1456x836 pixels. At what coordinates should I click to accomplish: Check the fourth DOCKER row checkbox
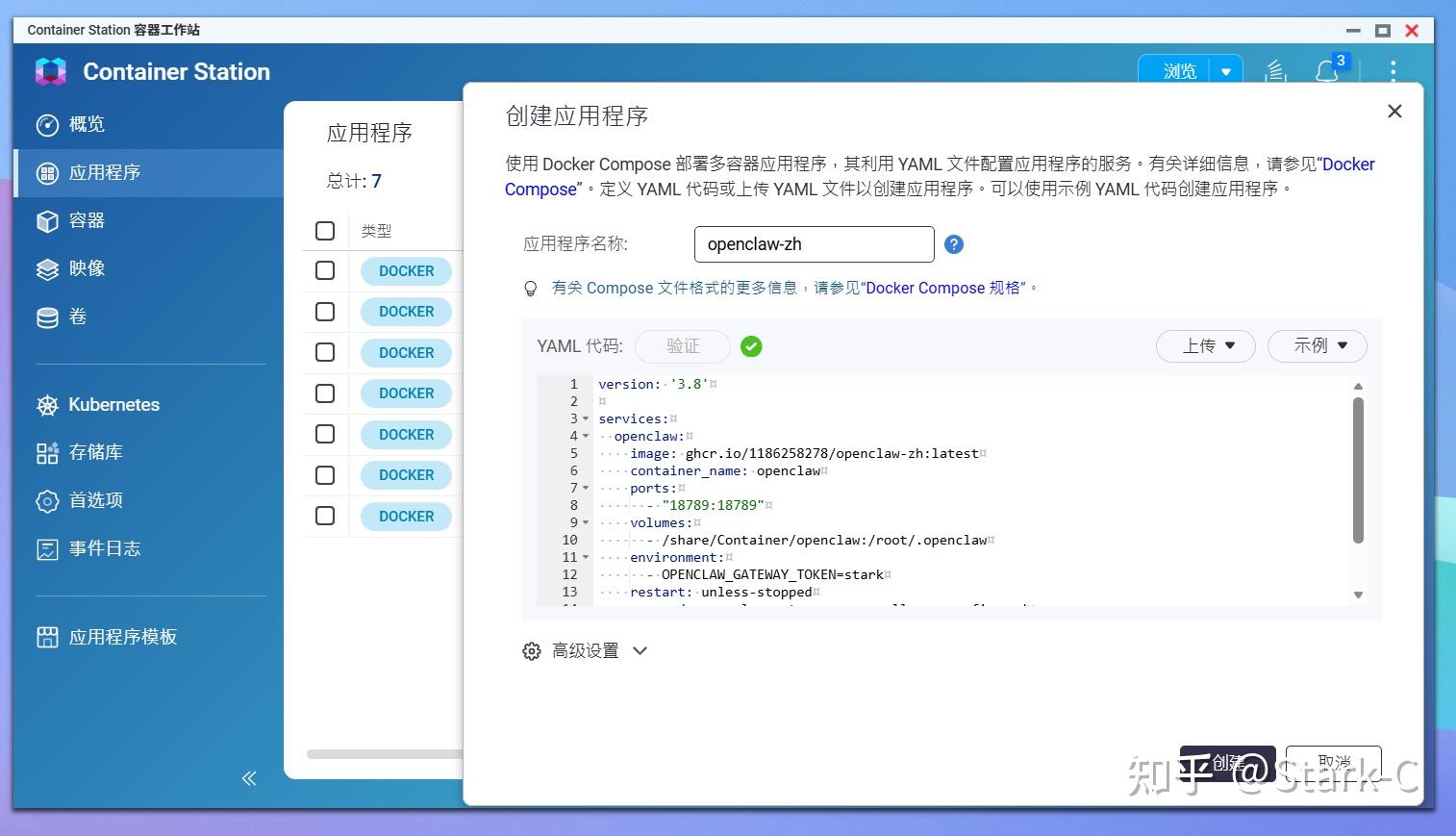point(325,393)
